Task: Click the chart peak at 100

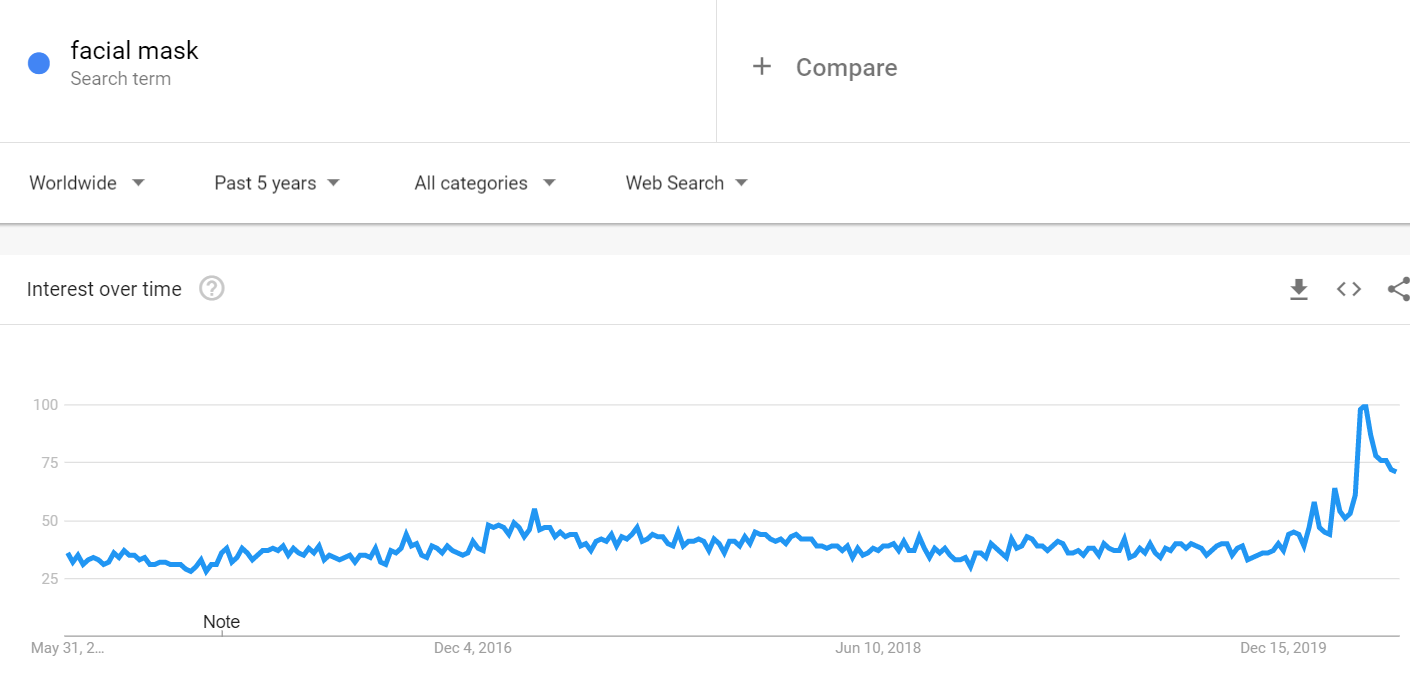Action: click(1364, 406)
